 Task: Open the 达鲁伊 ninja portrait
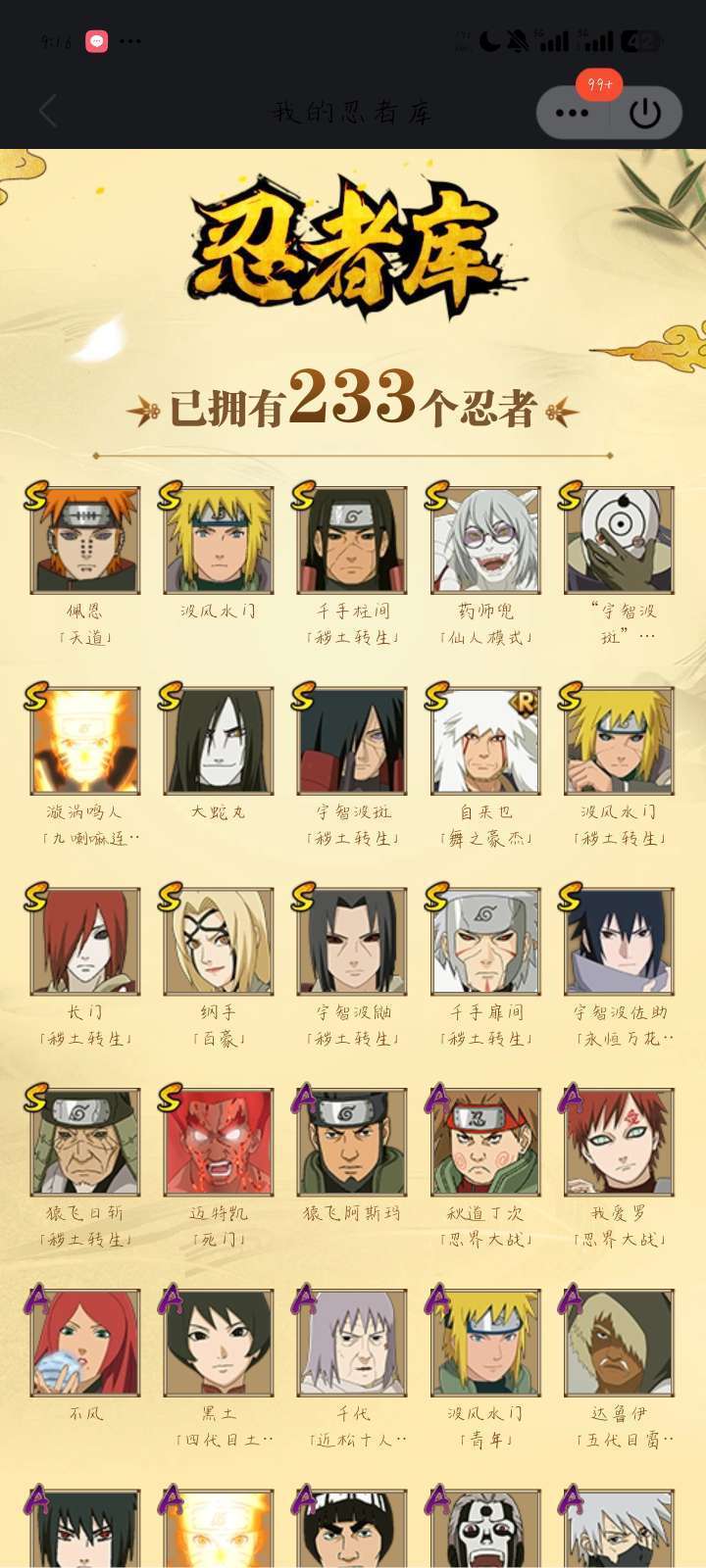tap(619, 1344)
